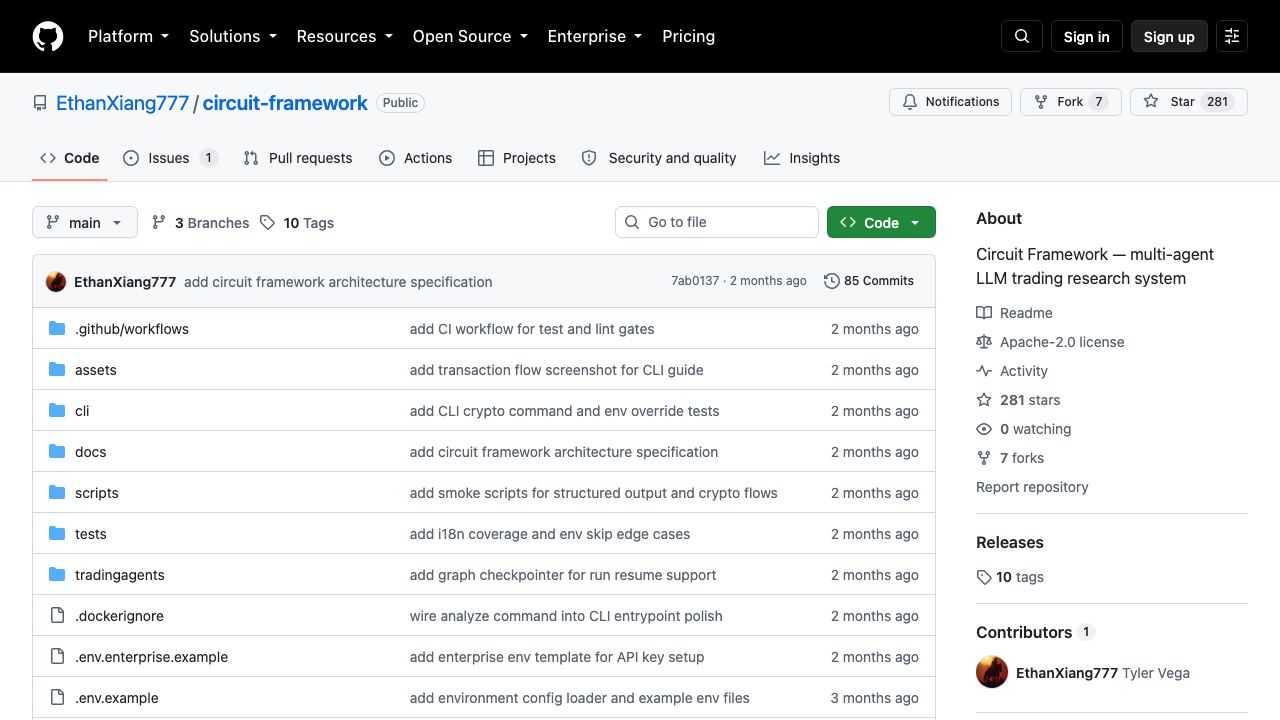Open commit 'add CI workflow for test and lint gates'
1280x720 pixels.
532,329
